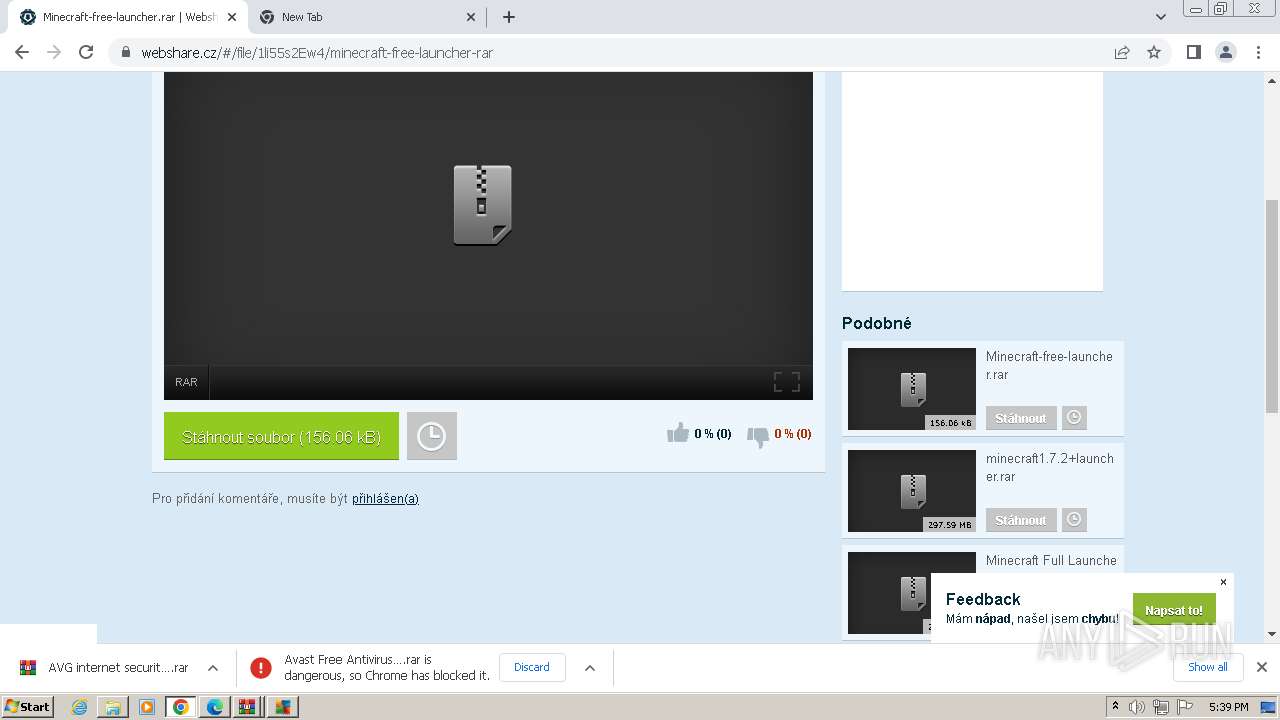Open the minecraft1.7.2+launcher.rar thumbnail
This screenshot has width=1280, height=720.
pyautogui.click(x=912, y=491)
